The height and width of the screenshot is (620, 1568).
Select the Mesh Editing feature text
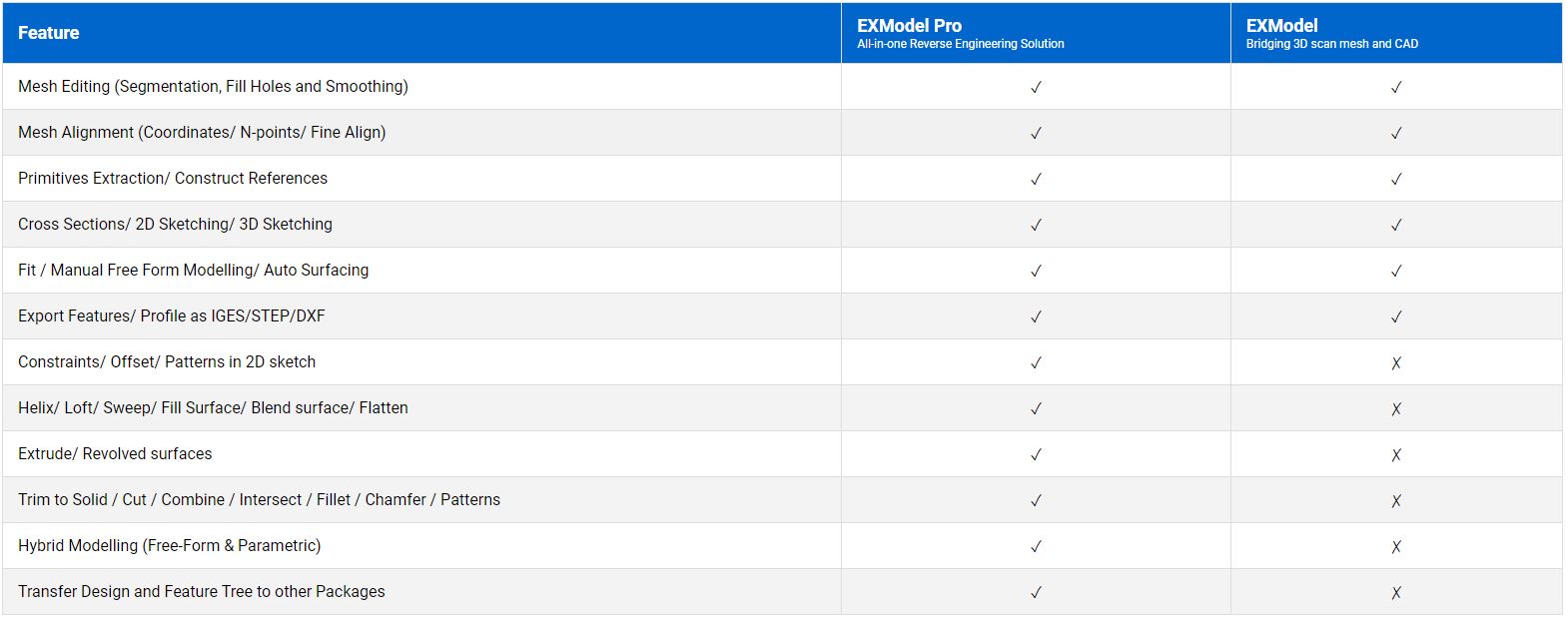(x=213, y=87)
